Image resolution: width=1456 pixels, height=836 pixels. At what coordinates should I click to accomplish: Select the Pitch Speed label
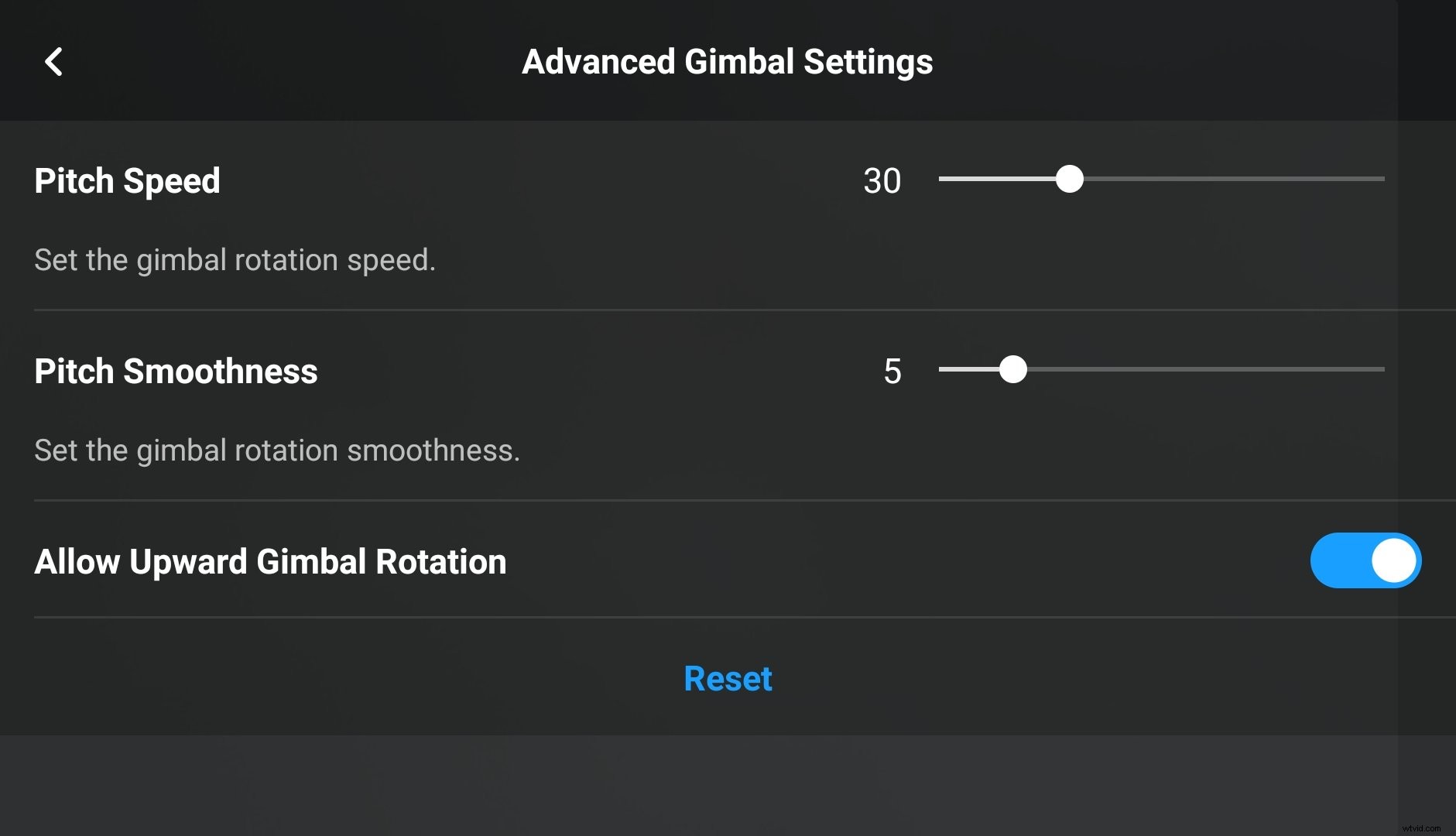126,180
